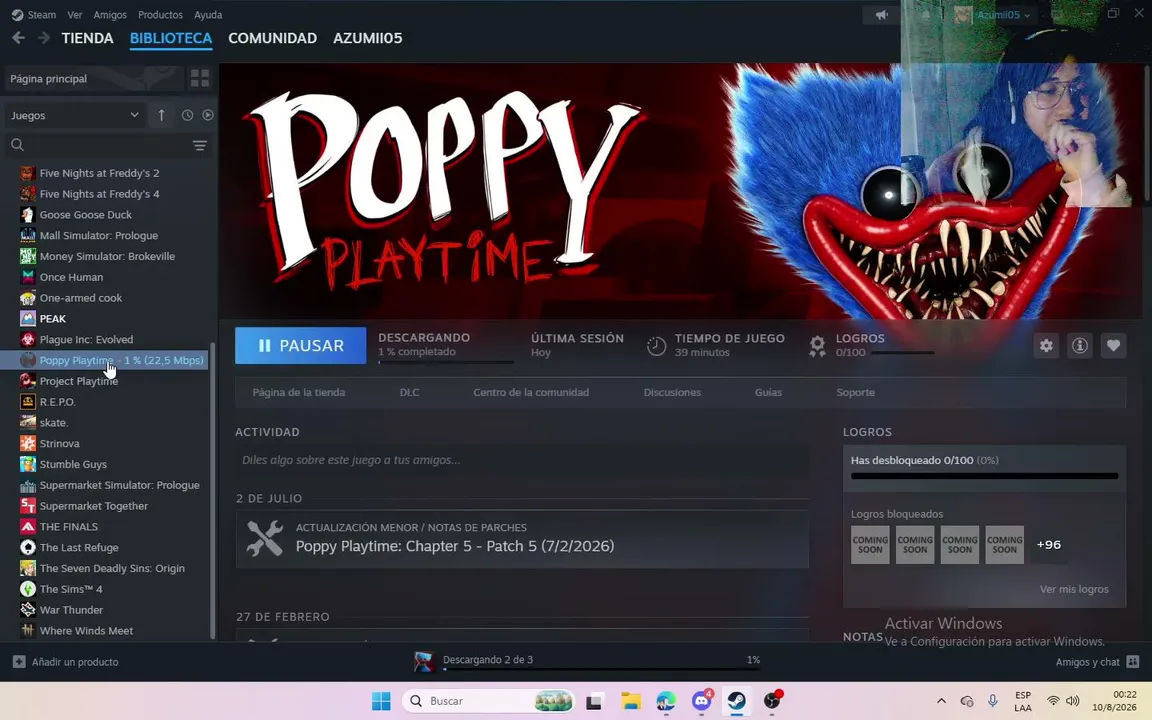Viewport: 1152px width, 720px height.
Task: Click the R.E.P.O. game icon
Action: coord(28,402)
